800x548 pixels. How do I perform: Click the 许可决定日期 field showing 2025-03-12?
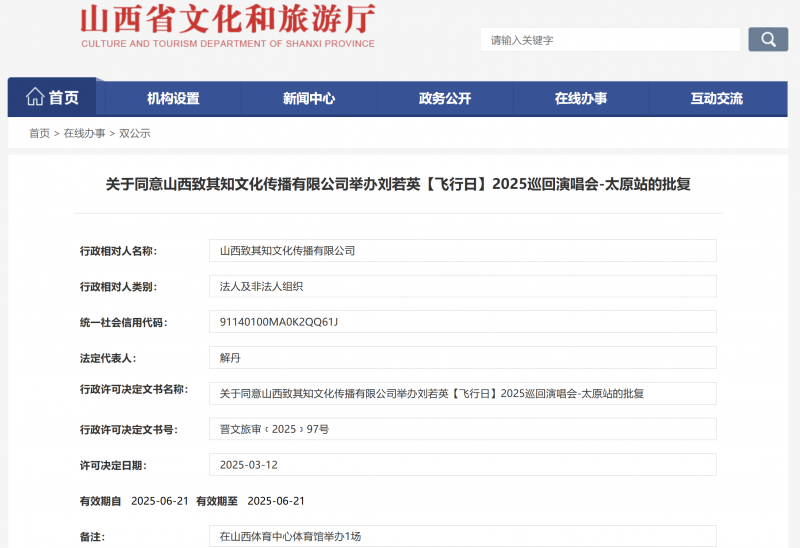pos(462,465)
